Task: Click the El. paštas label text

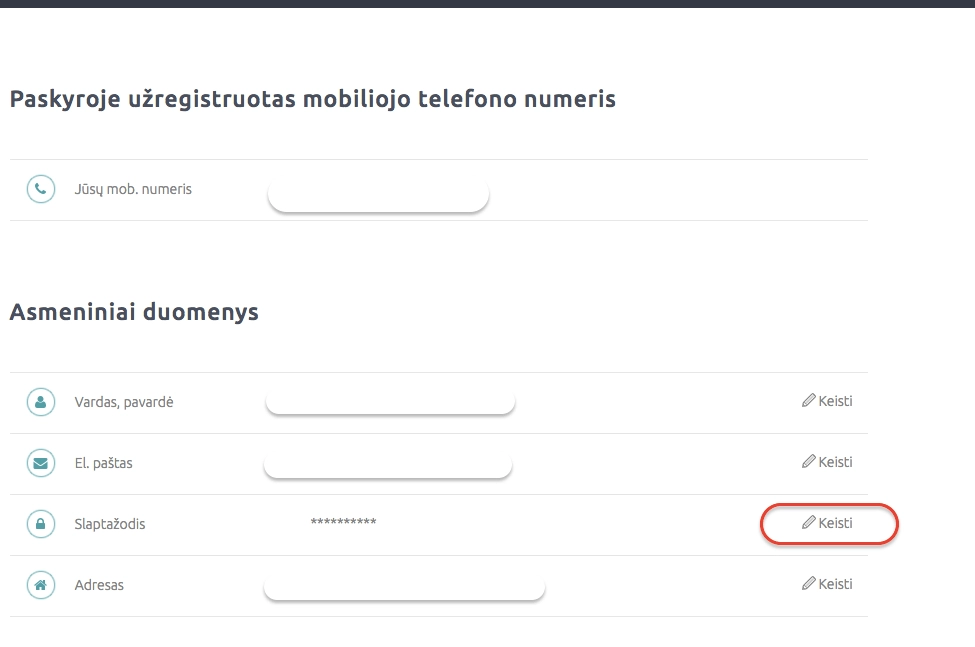Action: tap(103, 463)
